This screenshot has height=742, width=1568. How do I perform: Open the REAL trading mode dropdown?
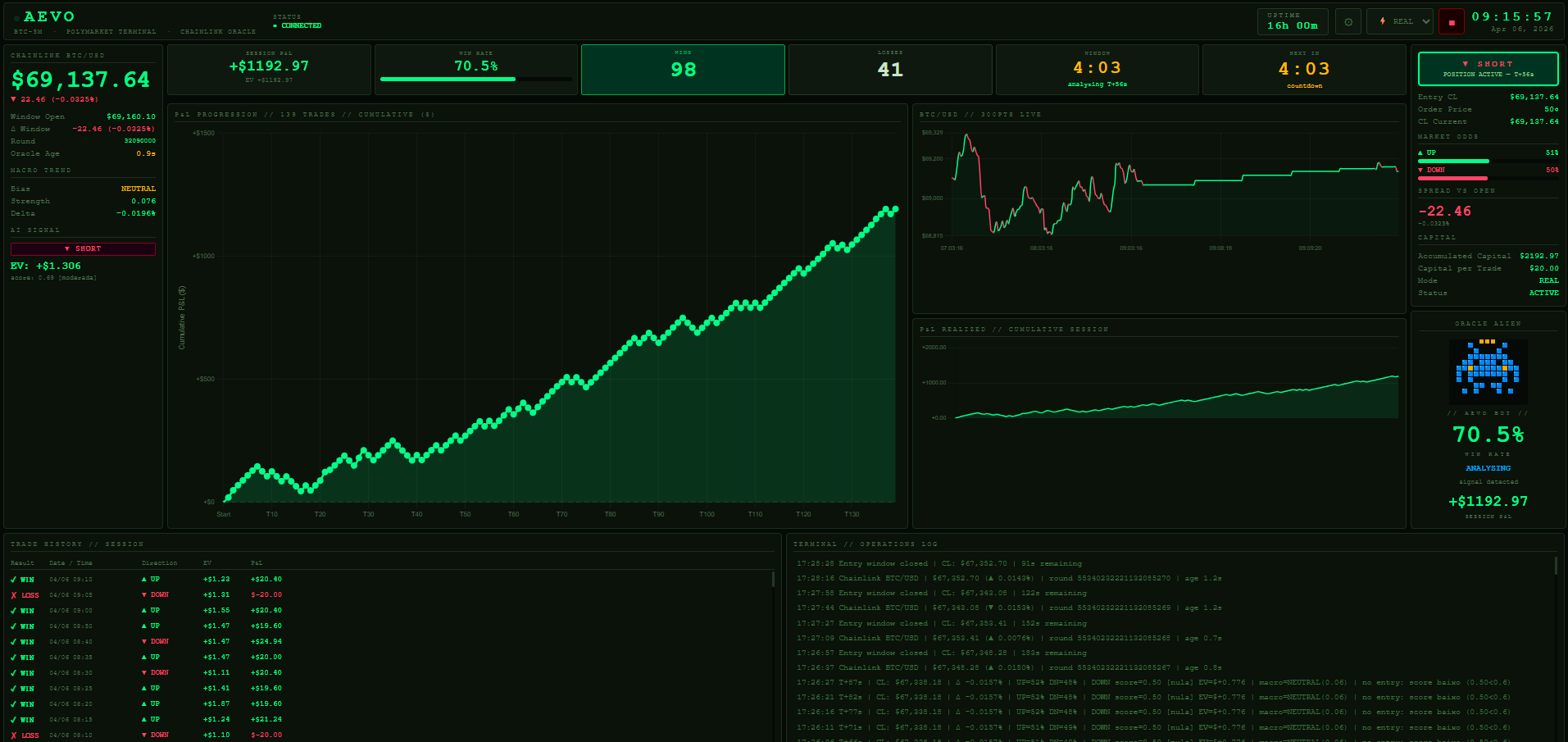(1400, 21)
